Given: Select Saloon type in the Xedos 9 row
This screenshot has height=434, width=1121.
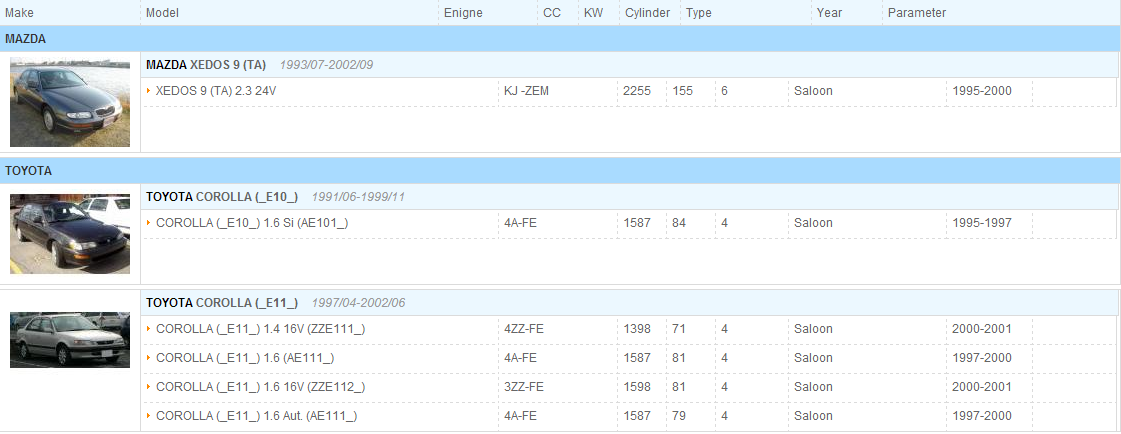Looking at the screenshot, I should [x=813, y=91].
